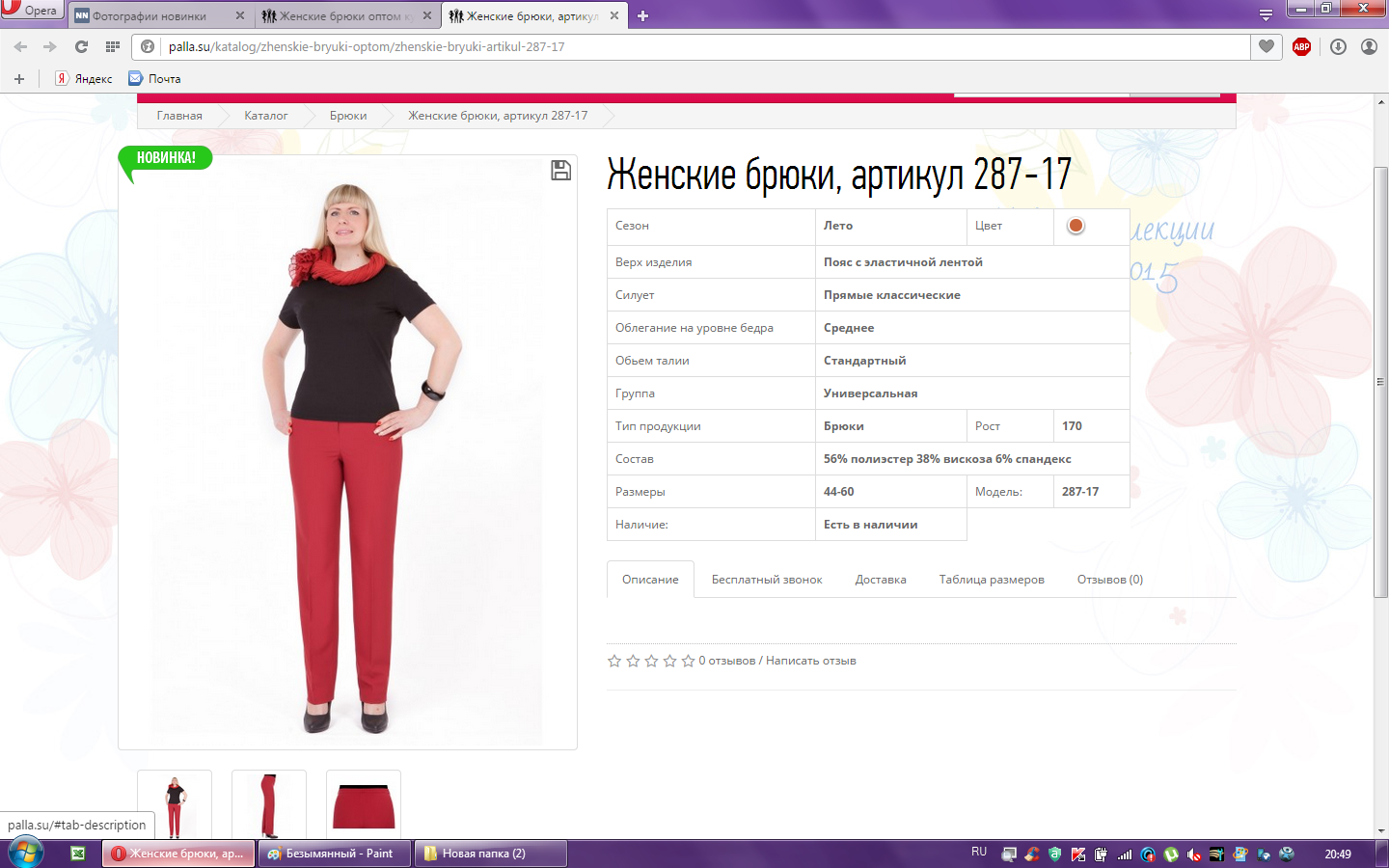Click the RU language indicator
This screenshot has width=1389, height=868.
point(979,853)
